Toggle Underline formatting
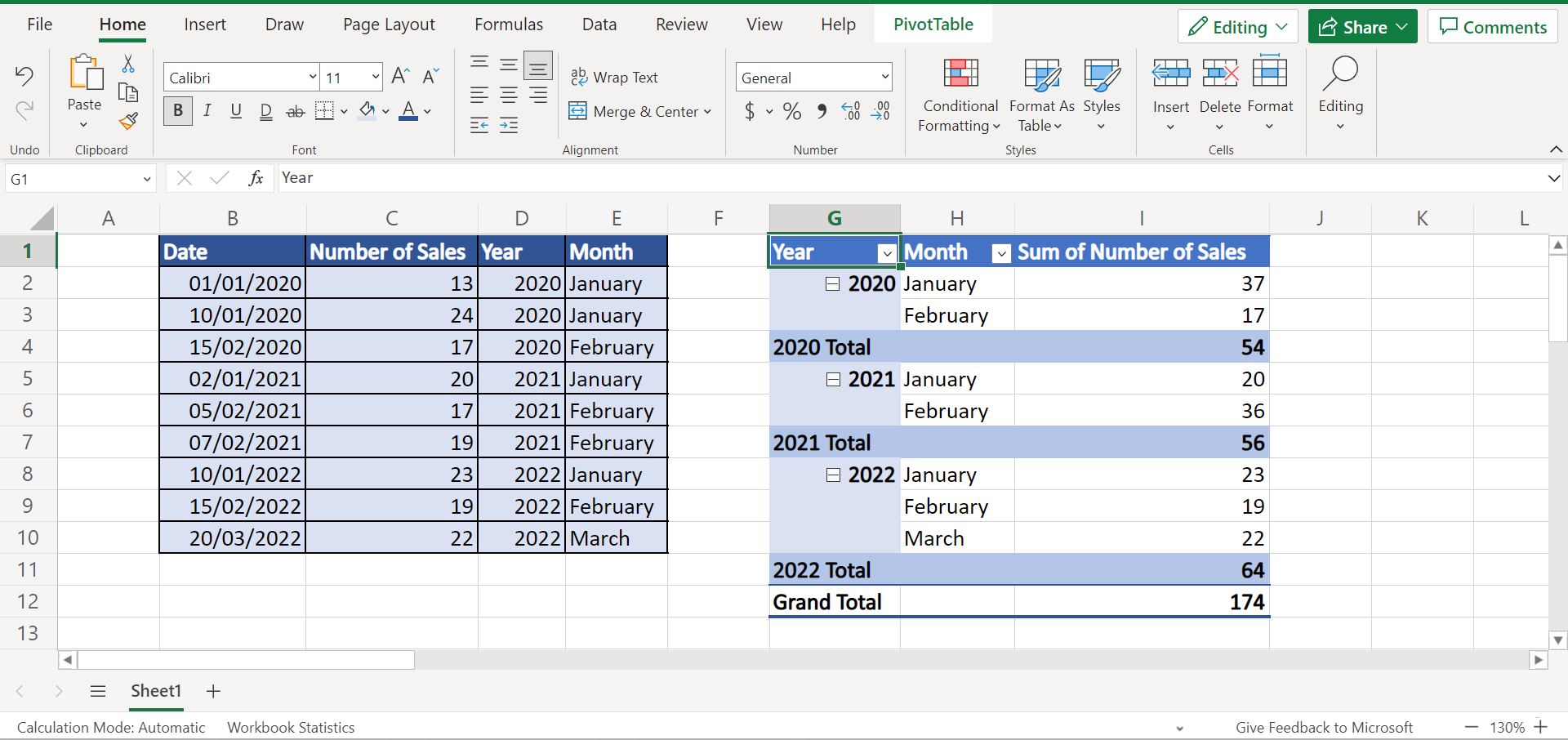Viewport: 1568px width, 740px height. click(x=236, y=110)
